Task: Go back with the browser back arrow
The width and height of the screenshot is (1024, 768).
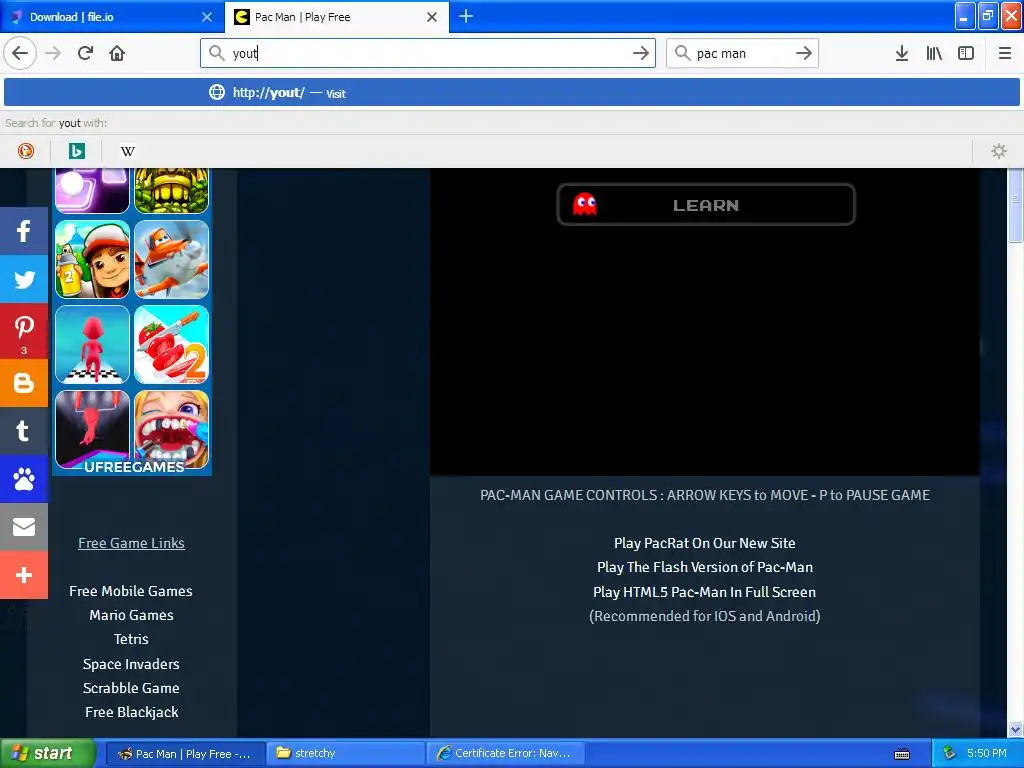Action: point(20,53)
